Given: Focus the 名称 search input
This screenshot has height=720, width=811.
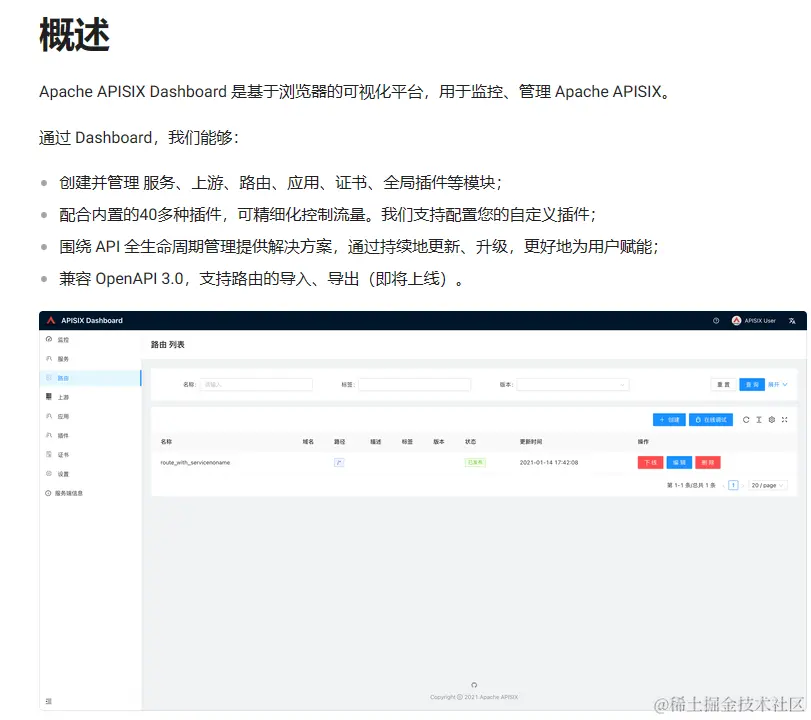Looking at the screenshot, I should 256,384.
